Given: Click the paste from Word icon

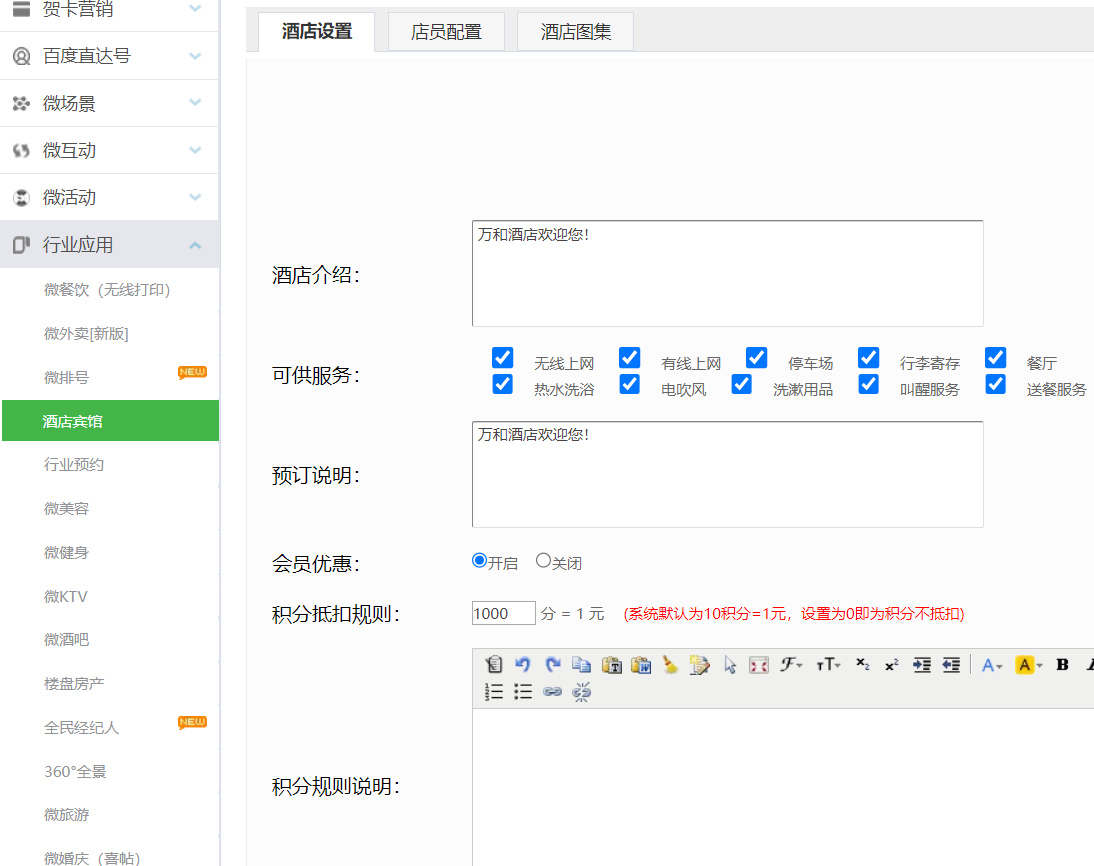Looking at the screenshot, I should (x=641, y=664).
